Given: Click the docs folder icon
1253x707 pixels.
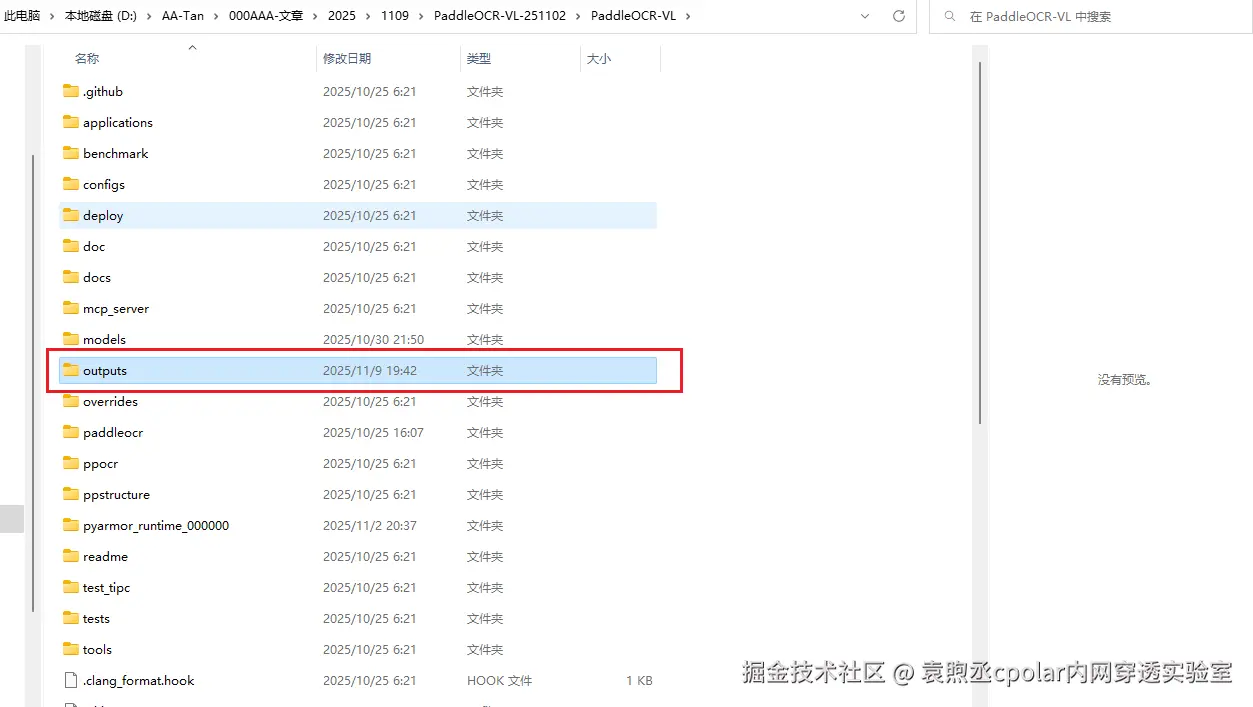Looking at the screenshot, I should click(x=70, y=277).
